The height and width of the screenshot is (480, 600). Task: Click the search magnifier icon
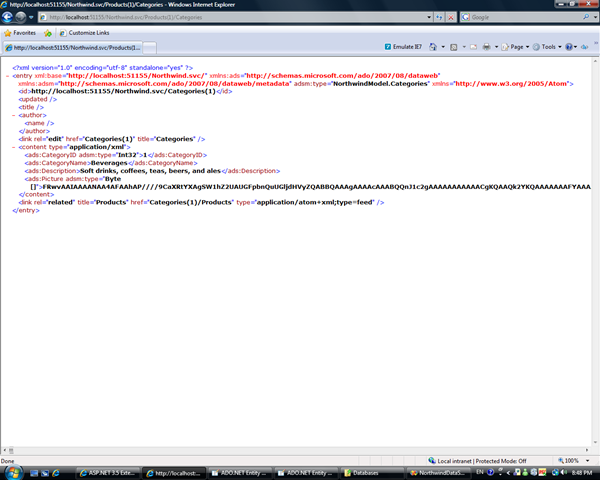point(586,17)
